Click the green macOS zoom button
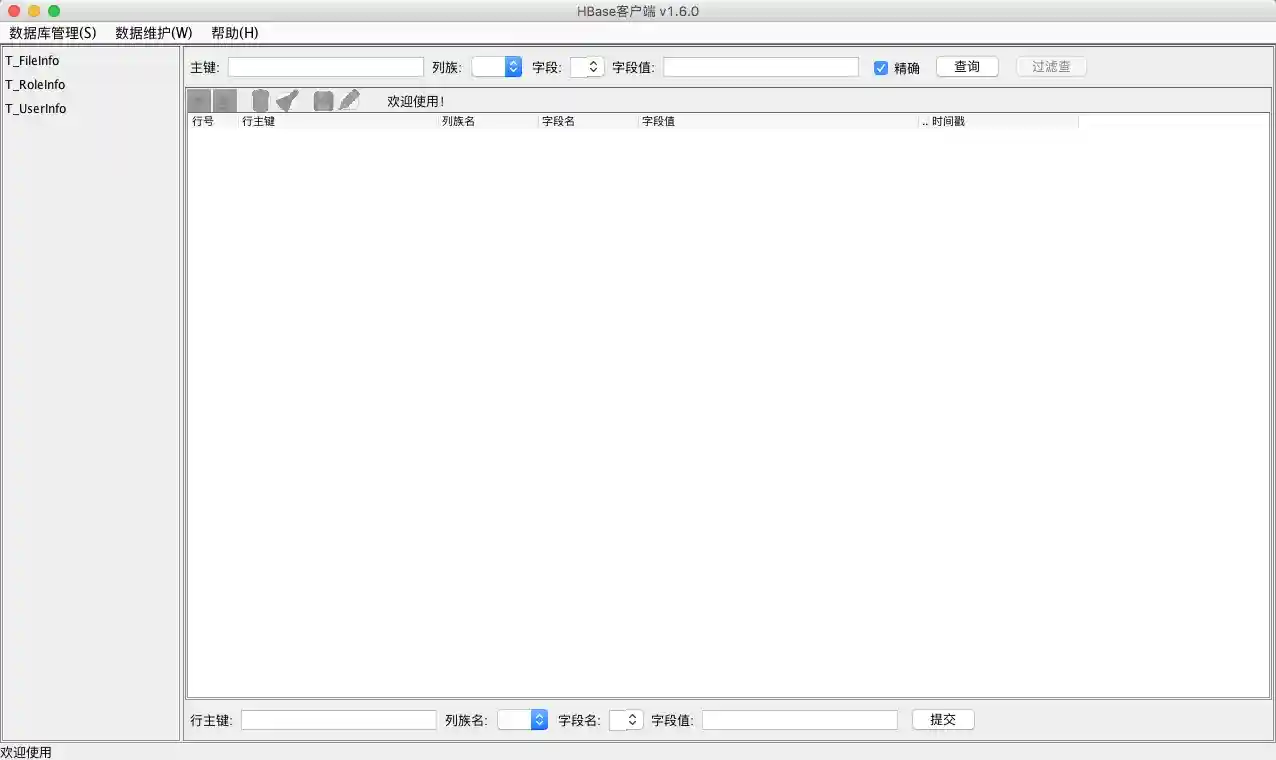1276x760 pixels. tap(54, 11)
